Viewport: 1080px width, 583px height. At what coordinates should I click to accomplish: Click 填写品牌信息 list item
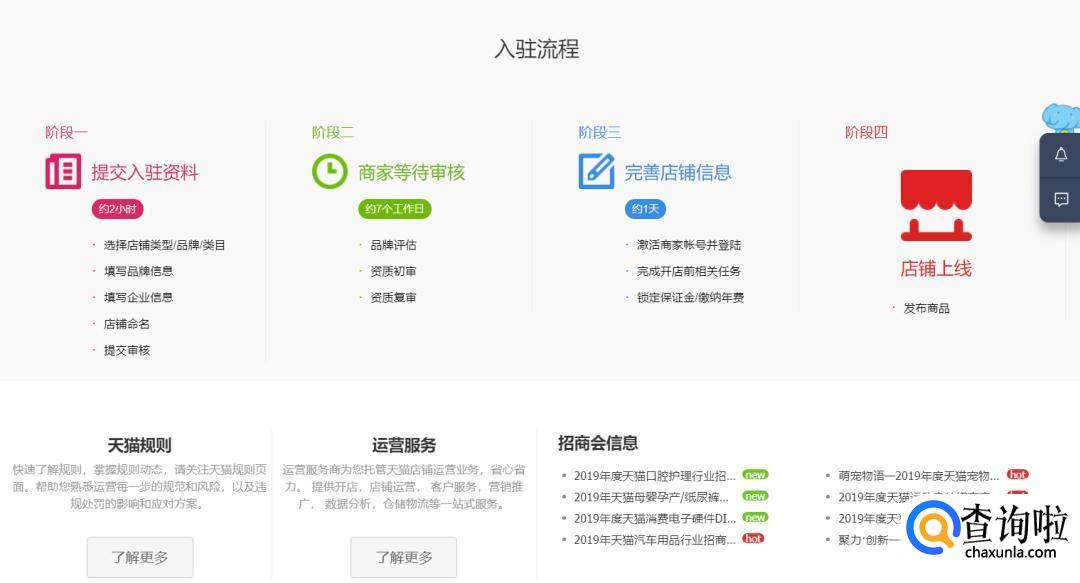coord(138,272)
